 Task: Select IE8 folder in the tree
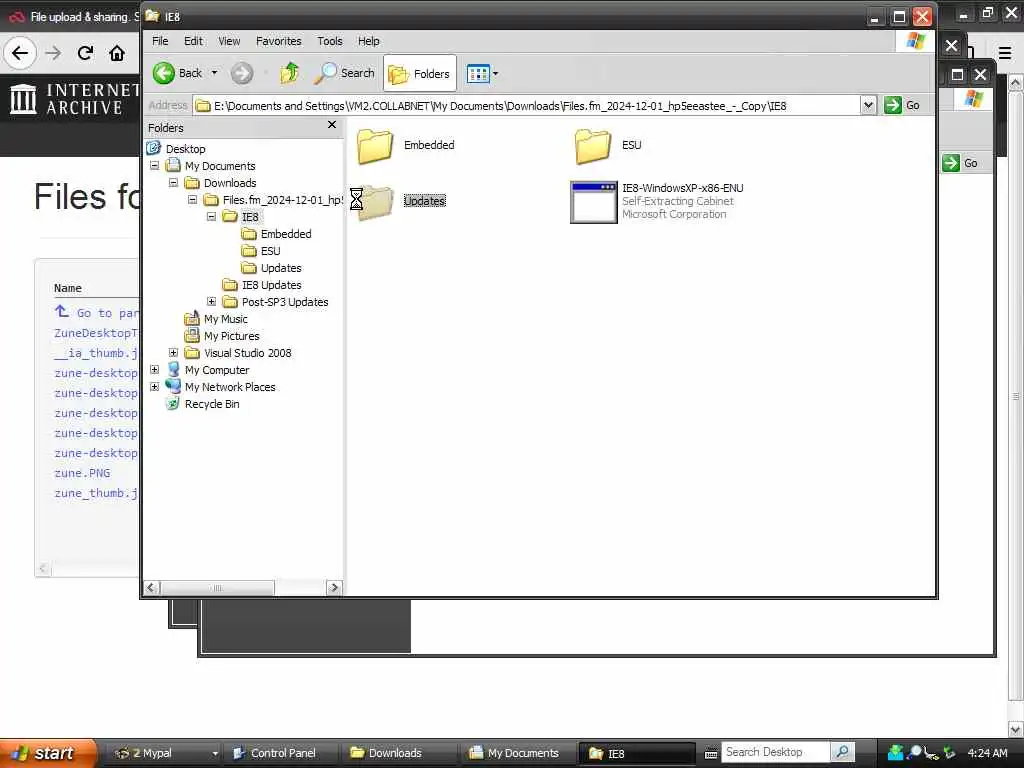point(250,217)
